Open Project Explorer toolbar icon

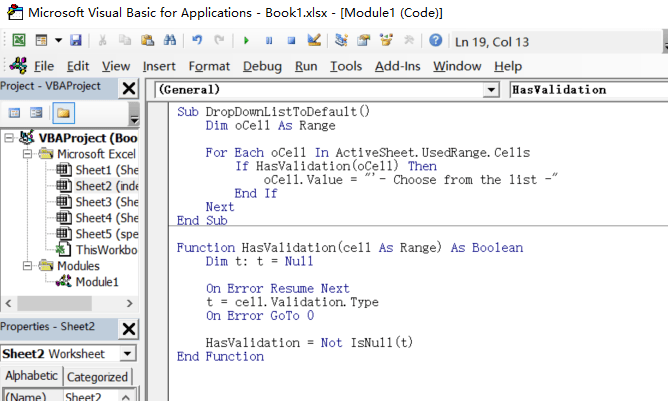click(x=341, y=40)
